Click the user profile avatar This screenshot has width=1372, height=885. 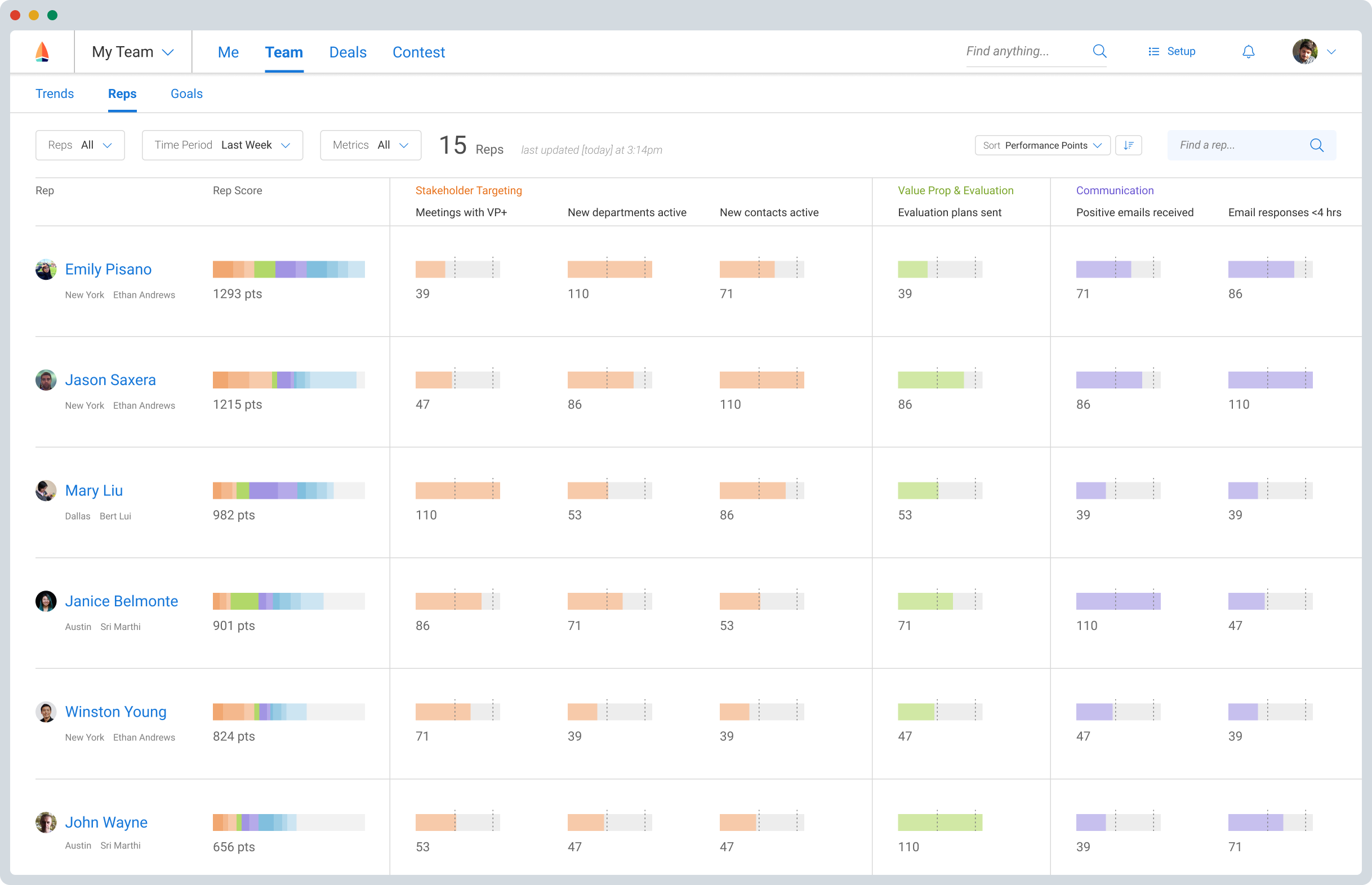click(1304, 52)
